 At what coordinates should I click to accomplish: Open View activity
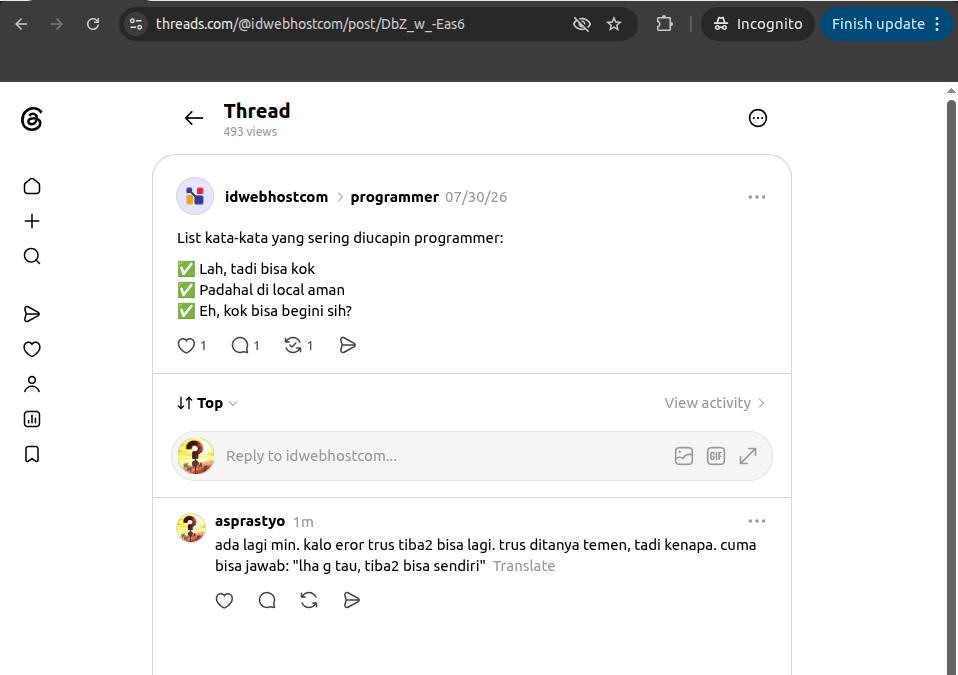714,403
